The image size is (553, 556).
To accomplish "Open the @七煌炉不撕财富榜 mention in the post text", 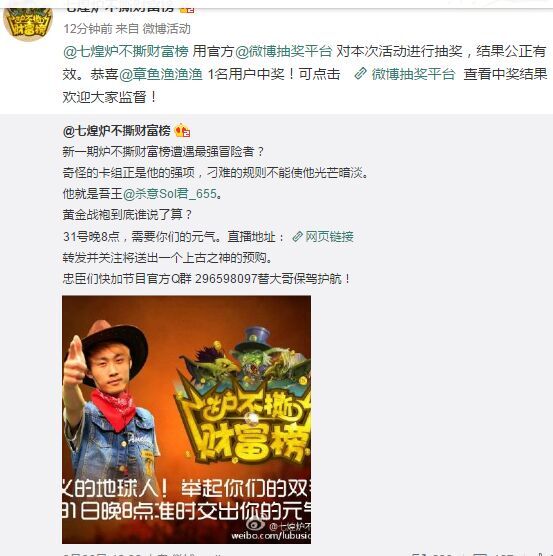I will (x=126, y=51).
